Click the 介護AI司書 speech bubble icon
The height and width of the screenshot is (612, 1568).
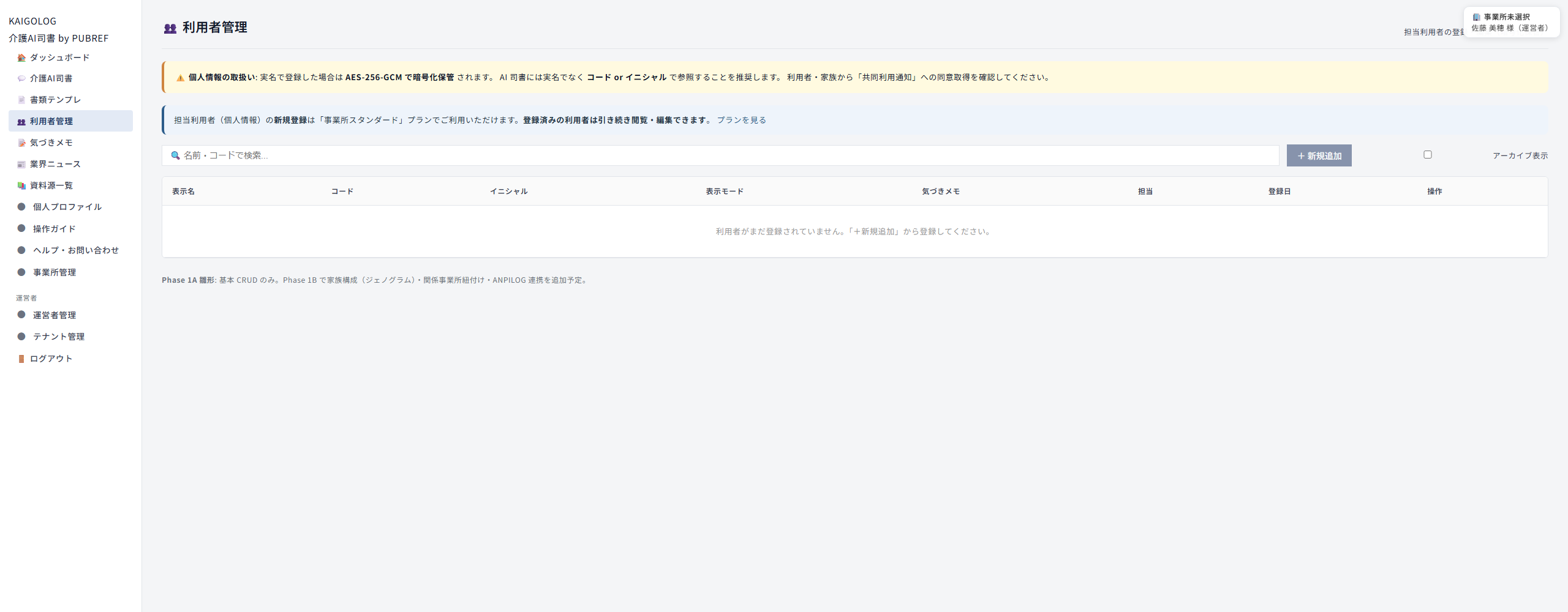click(x=21, y=78)
